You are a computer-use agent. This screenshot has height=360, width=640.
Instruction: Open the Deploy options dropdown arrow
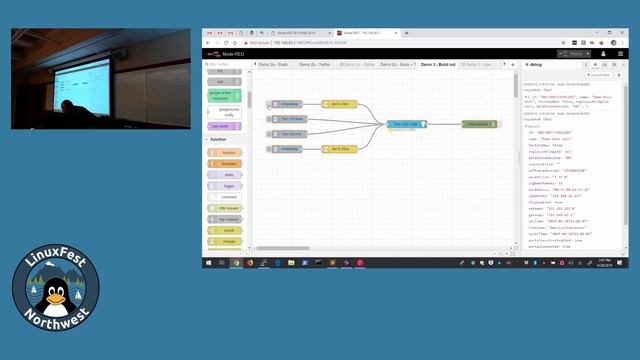click(588, 54)
